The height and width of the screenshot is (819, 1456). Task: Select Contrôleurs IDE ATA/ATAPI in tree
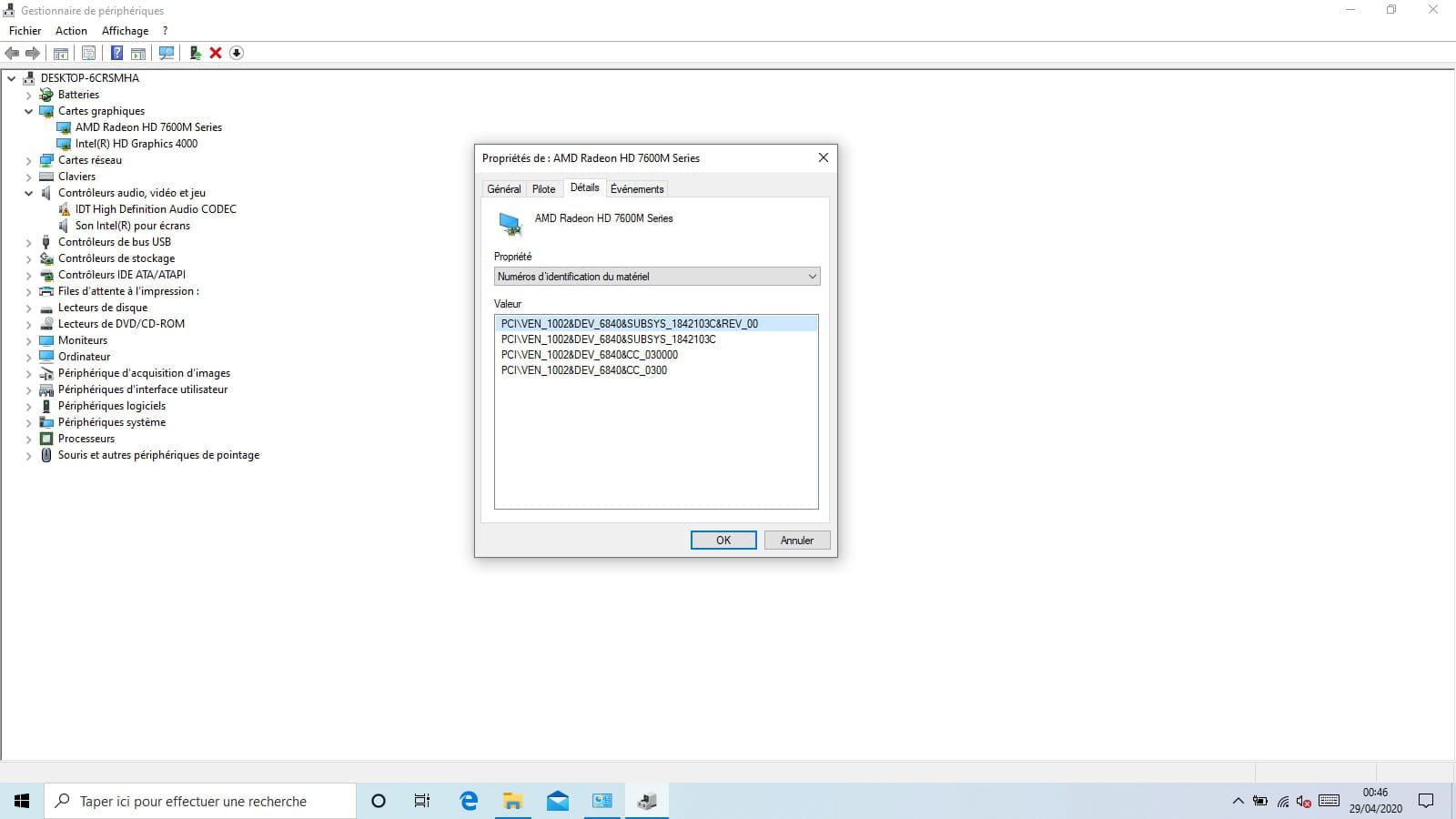click(x=122, y=275)
